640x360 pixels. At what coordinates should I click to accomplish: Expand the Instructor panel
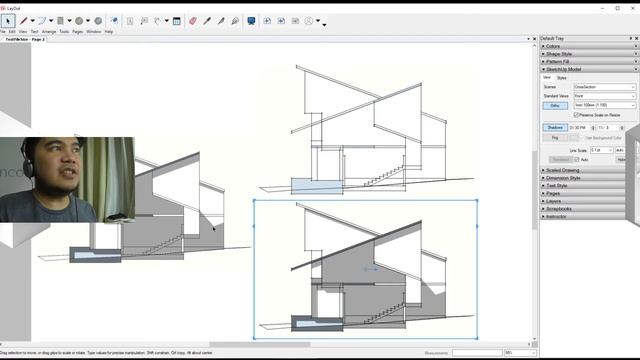[583, 217]
